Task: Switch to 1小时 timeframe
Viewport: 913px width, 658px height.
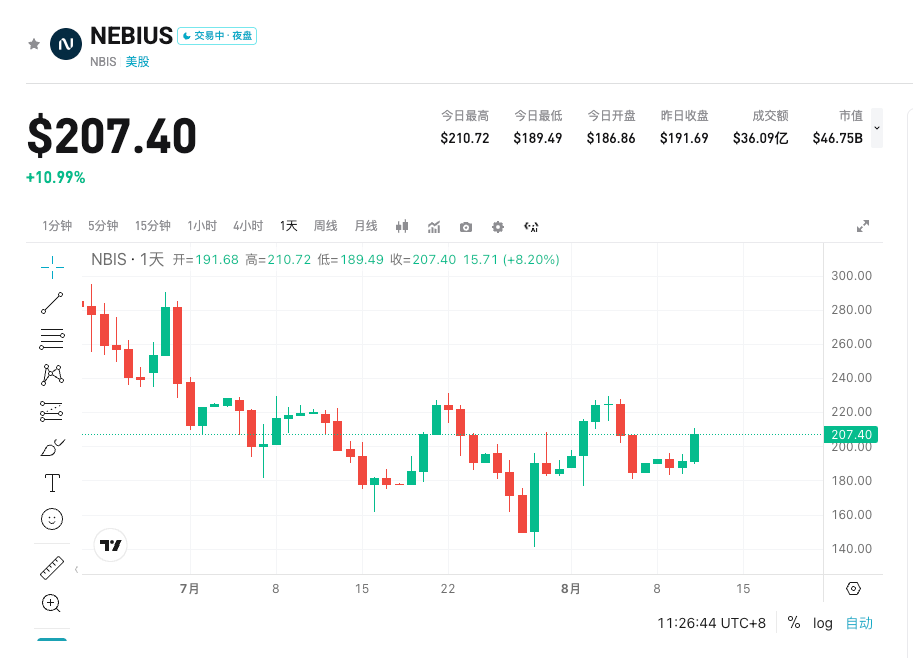Action: (202, 226)
